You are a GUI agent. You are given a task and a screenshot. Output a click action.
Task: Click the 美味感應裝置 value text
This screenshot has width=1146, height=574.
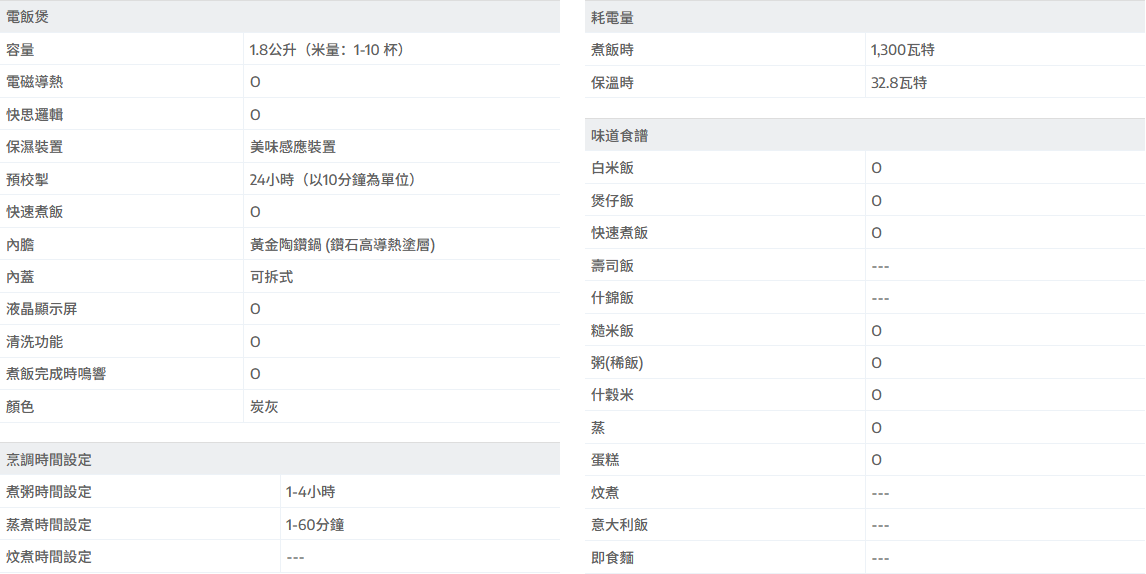pyautogui.click(x=293, y=147)
